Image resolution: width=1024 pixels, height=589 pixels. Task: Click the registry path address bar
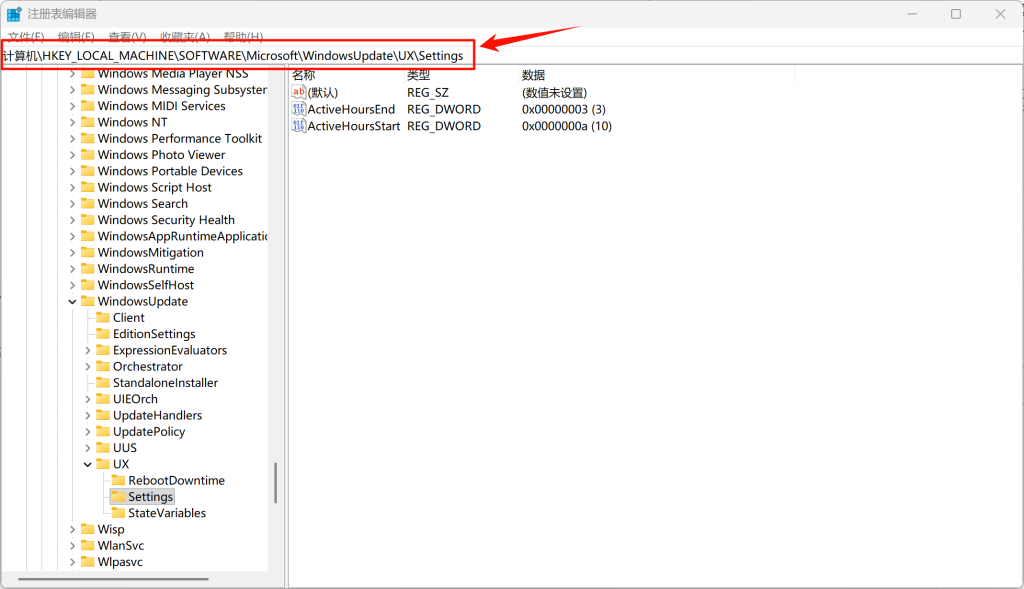point(240,56)
